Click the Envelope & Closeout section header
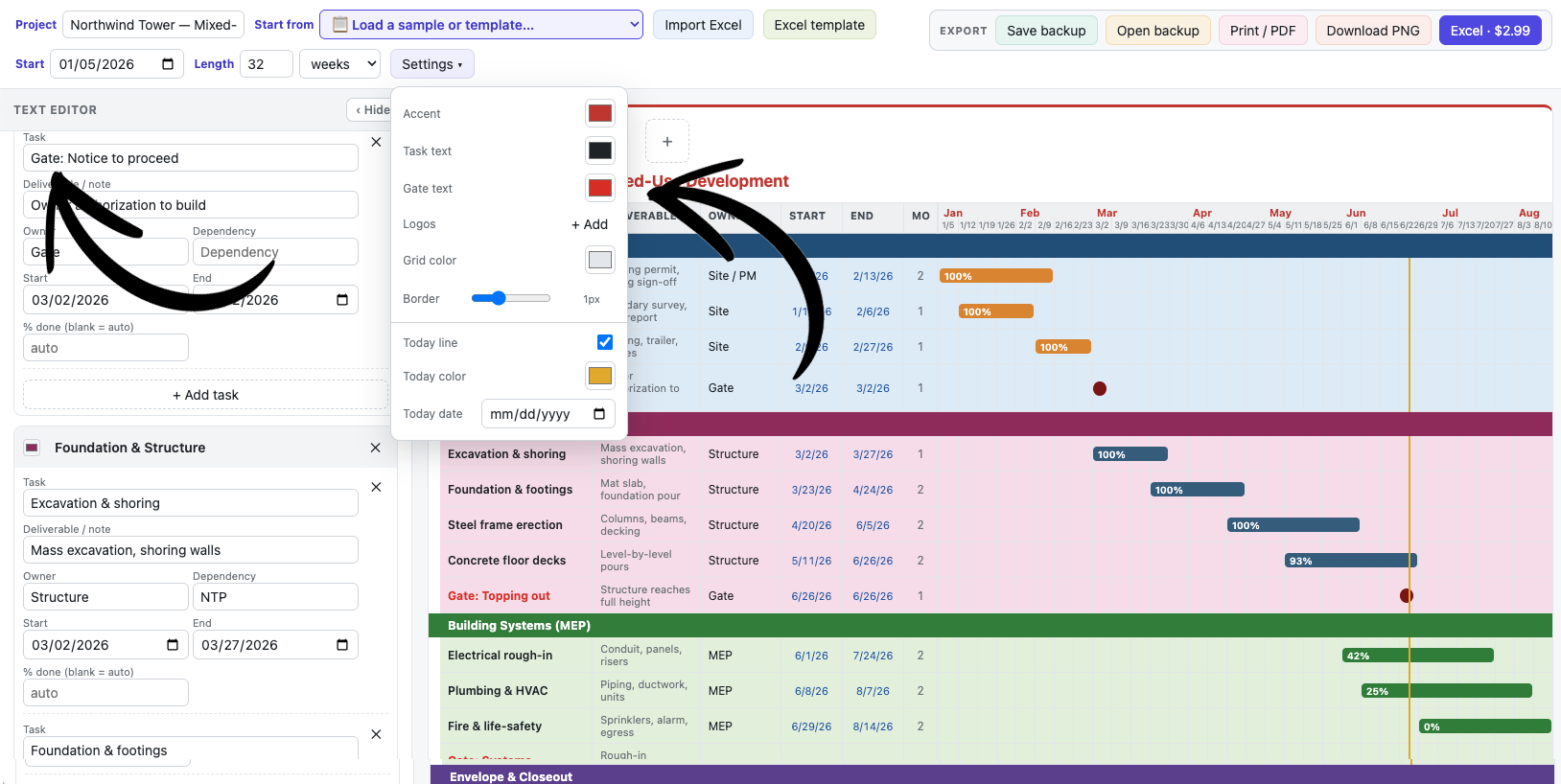Image resolution: width=1561 pixels, height=784 pixels. click(x=990, y=774)
